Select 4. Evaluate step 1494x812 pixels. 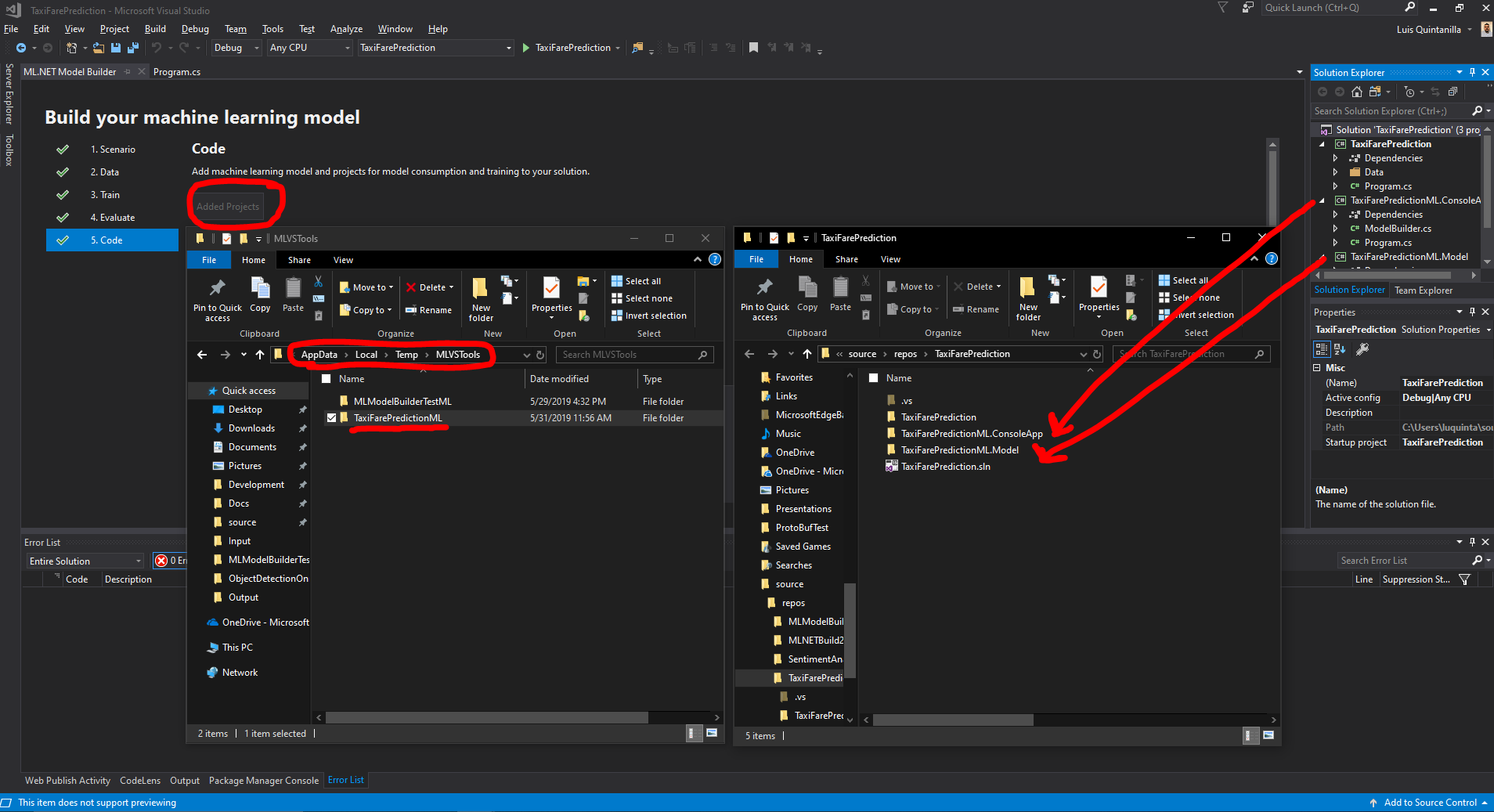pyautogui.click(x=112, y=218)
